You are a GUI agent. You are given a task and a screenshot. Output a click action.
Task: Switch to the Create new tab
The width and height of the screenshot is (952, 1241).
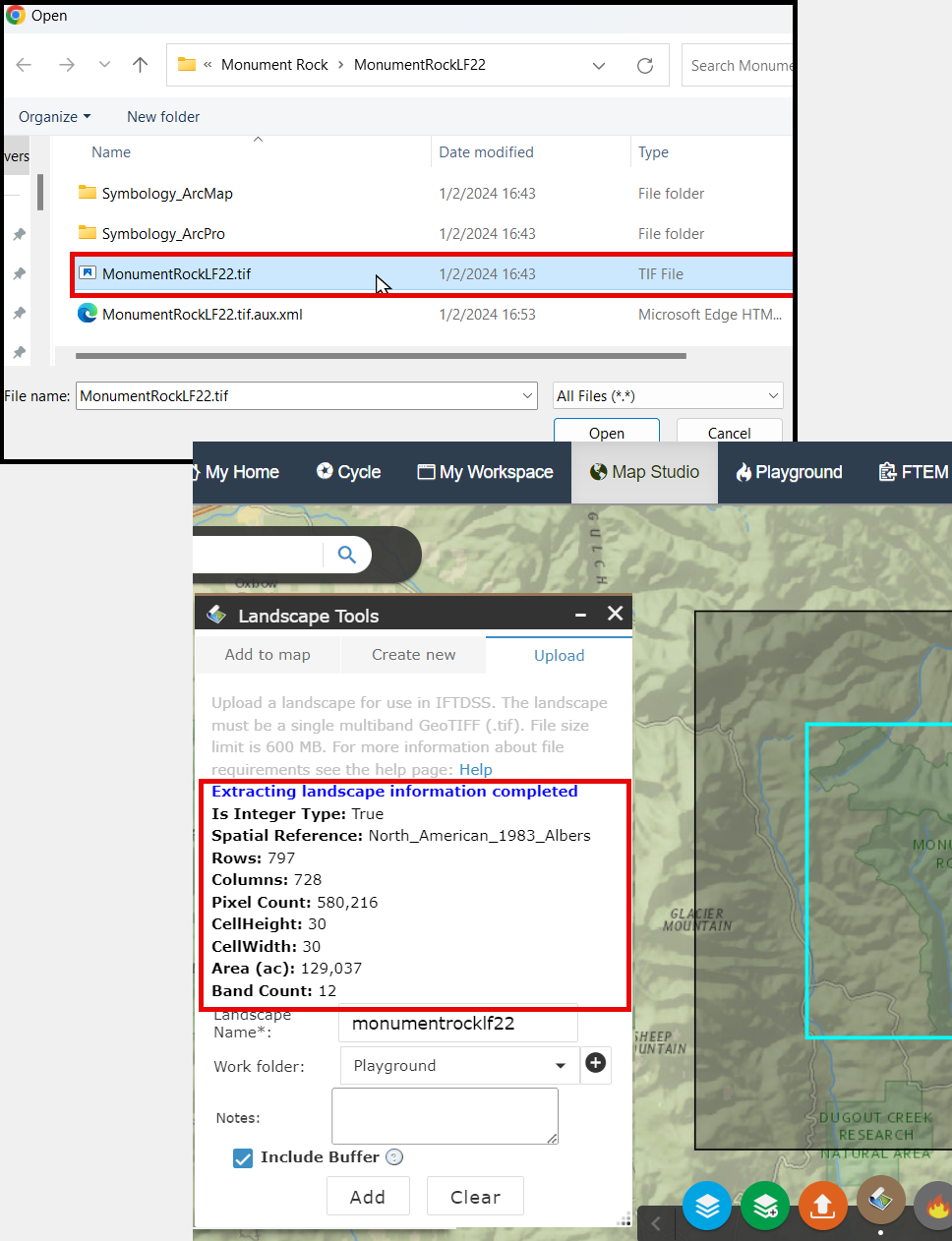tap(413, 654)
